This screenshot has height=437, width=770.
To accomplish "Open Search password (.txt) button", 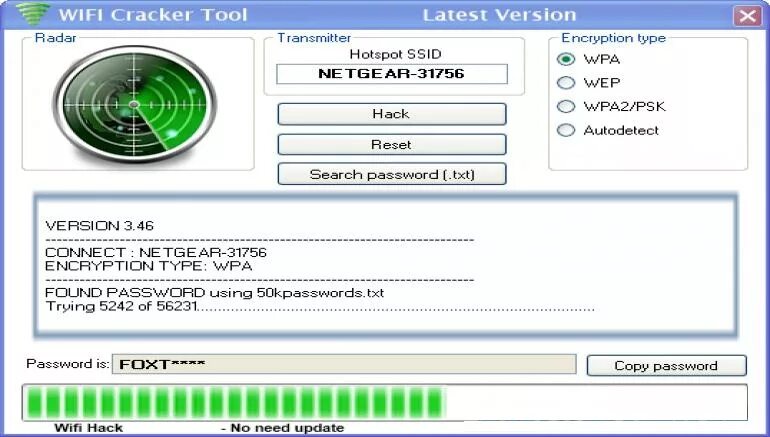I will 391,174.
